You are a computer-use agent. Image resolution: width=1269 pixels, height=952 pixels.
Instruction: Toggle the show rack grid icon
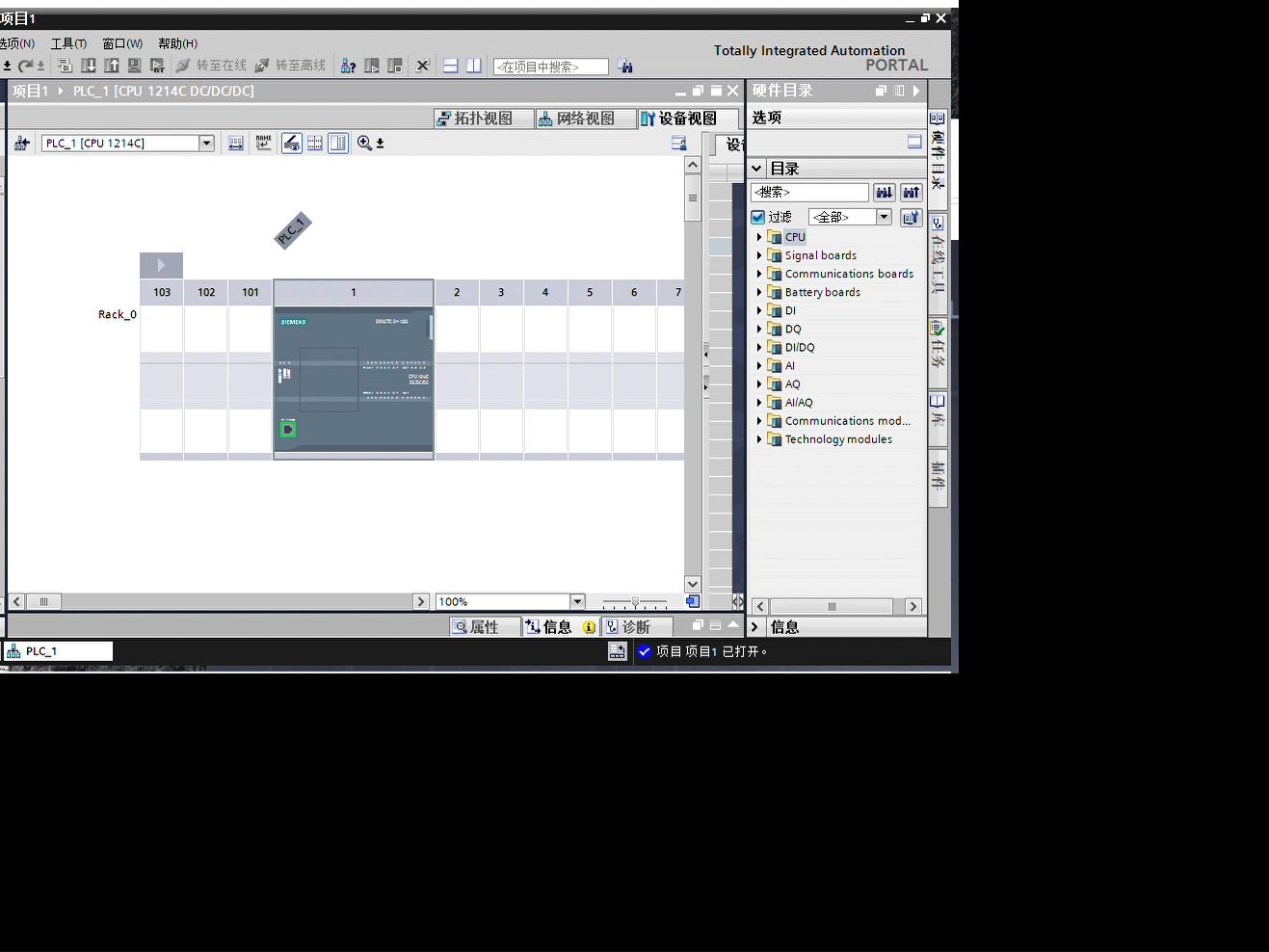point(314,143)
